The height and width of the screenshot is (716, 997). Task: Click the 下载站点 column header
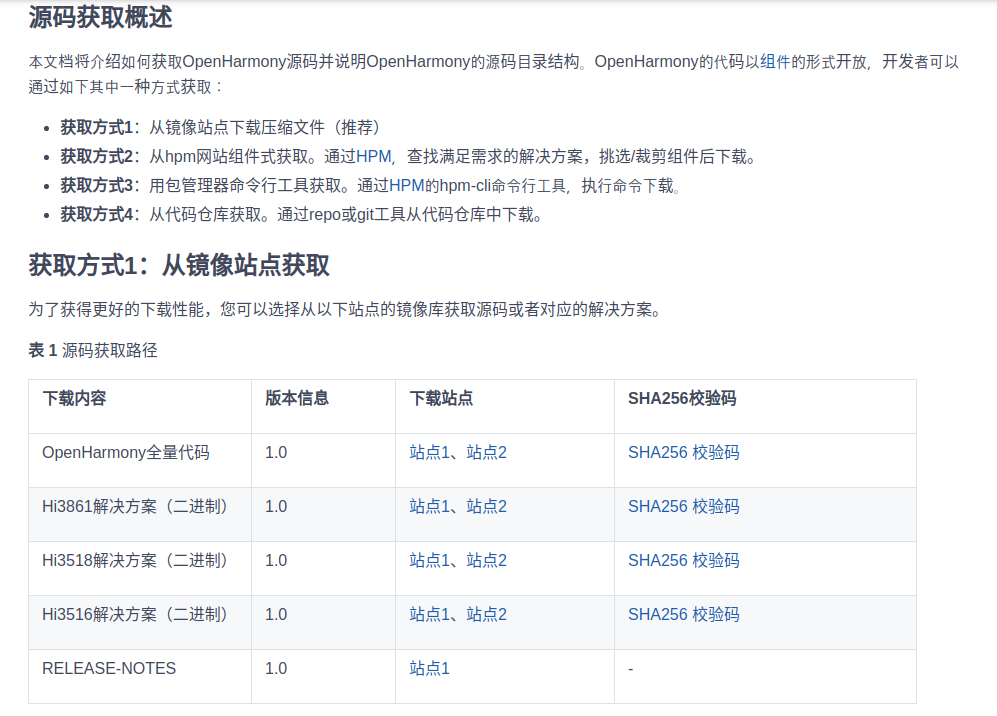pos(441,398)
